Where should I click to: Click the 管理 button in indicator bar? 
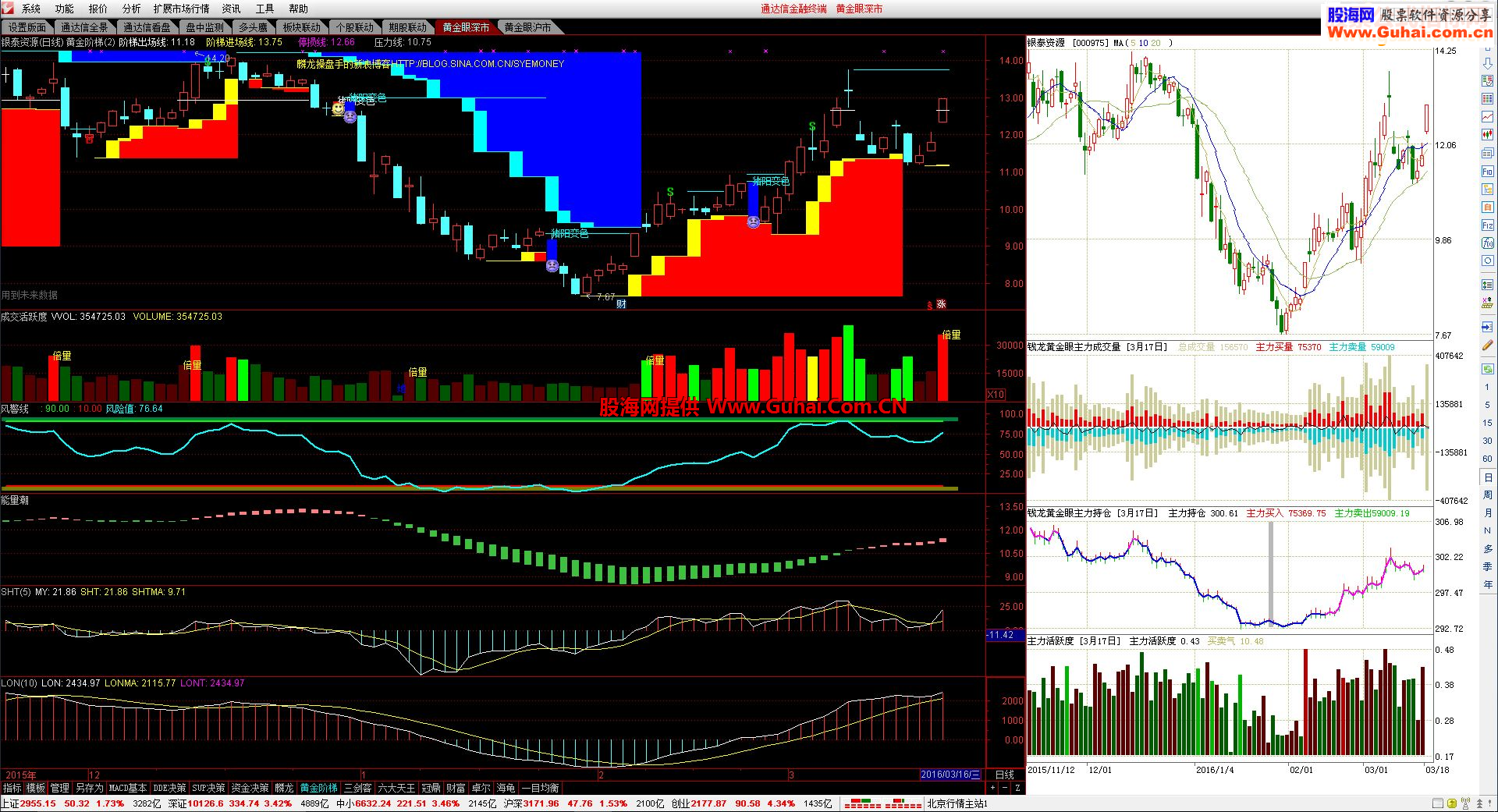59,789
